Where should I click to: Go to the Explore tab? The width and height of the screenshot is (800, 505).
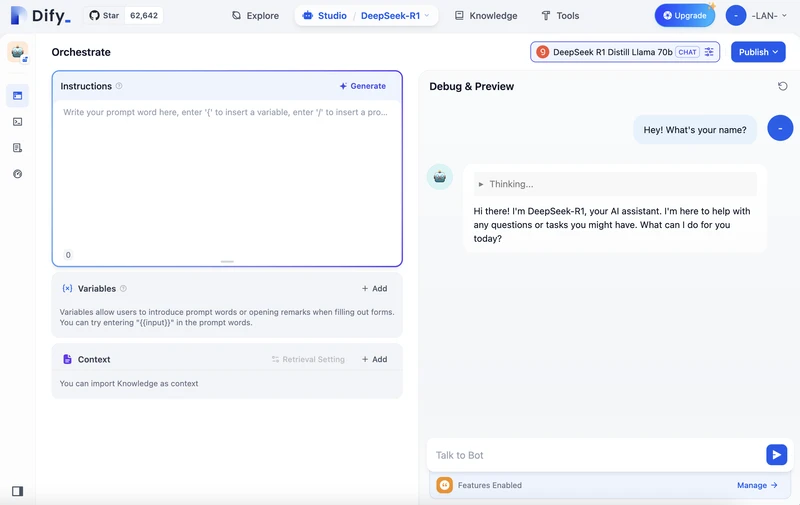255,16
